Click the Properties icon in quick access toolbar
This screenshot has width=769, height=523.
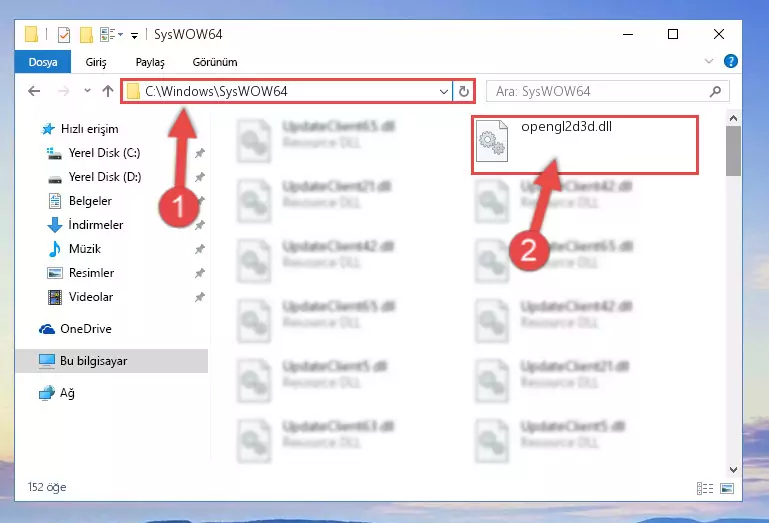click(64, 35)
